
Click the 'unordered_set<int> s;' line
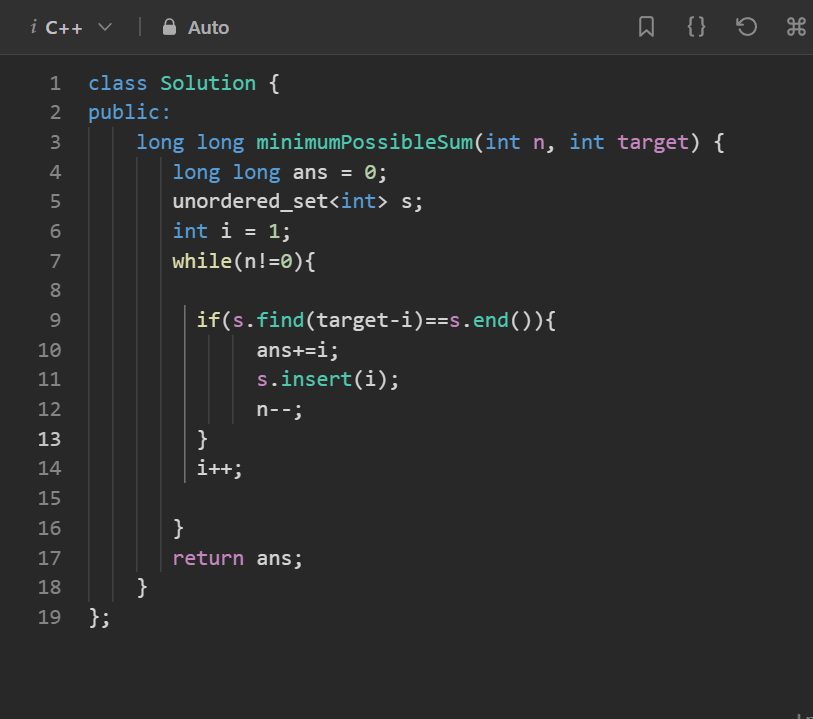[x=298, y=202]
